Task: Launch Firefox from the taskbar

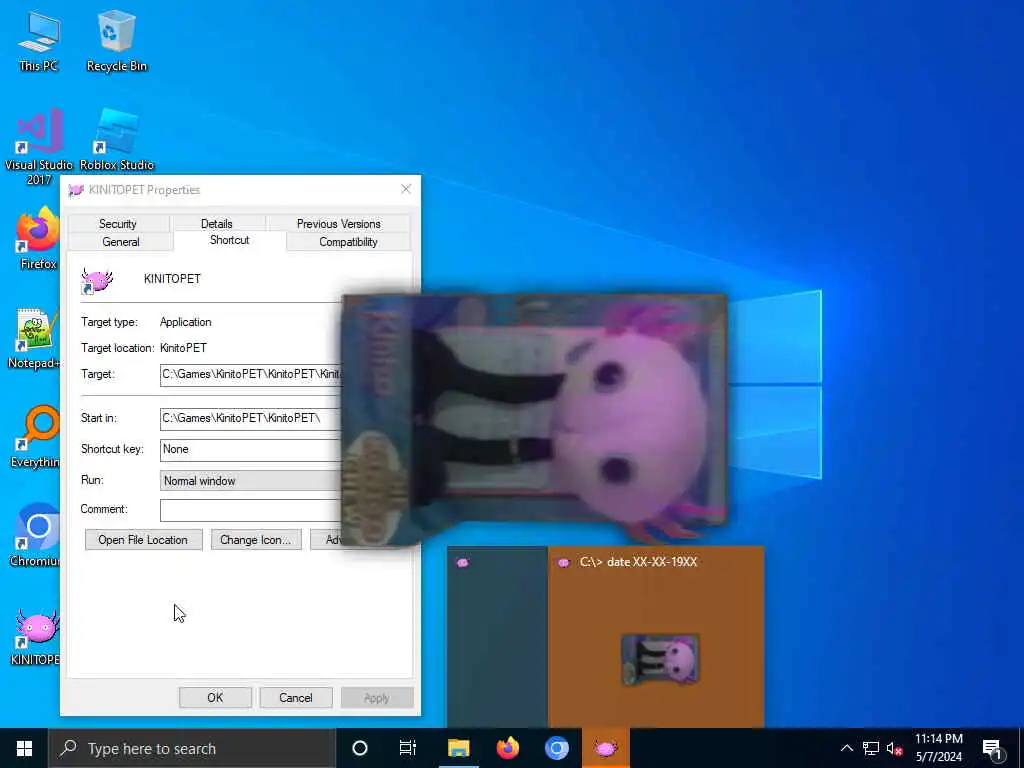Action: click(x=507, y=748)
